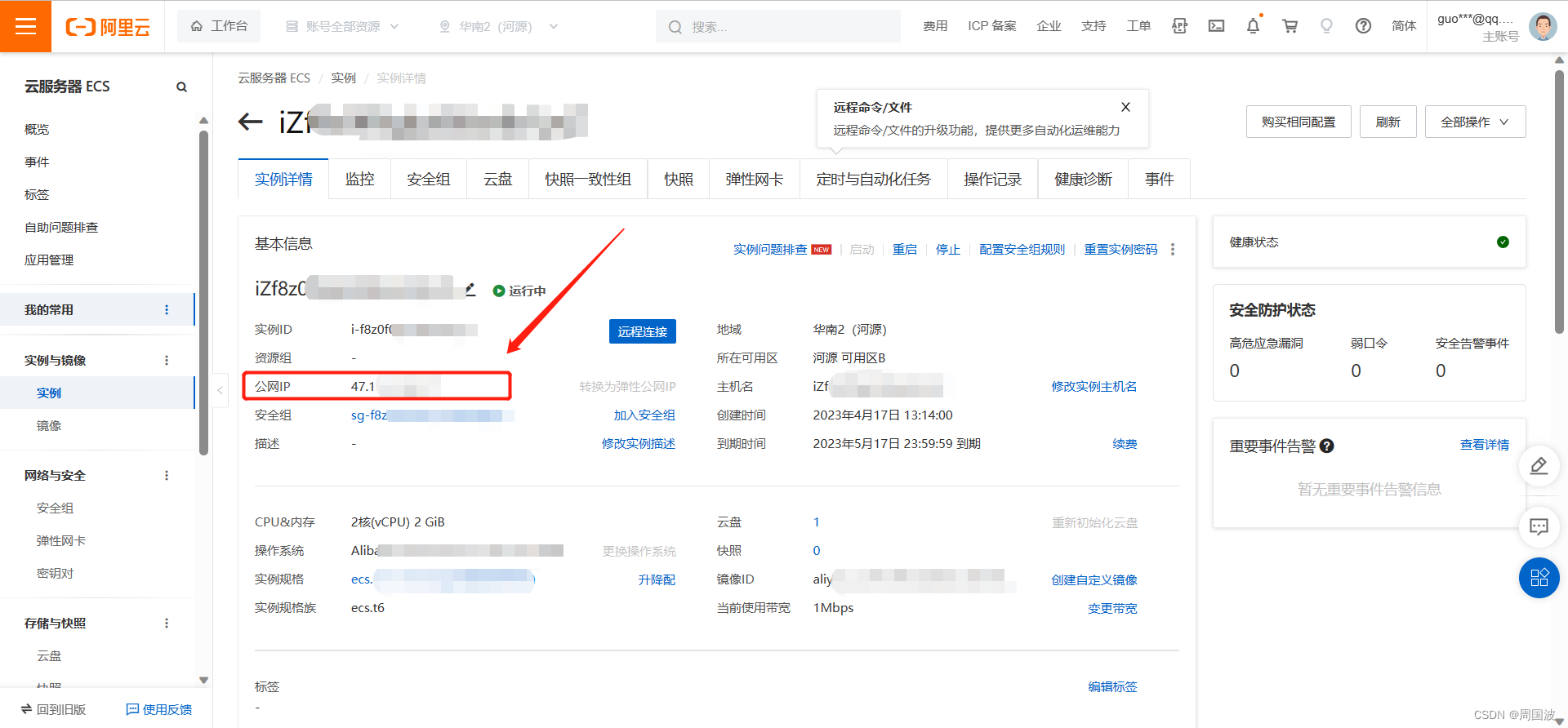Open options for My Favorites section
The height and width of the screenshot is (728, 1568).
point(167,309)
